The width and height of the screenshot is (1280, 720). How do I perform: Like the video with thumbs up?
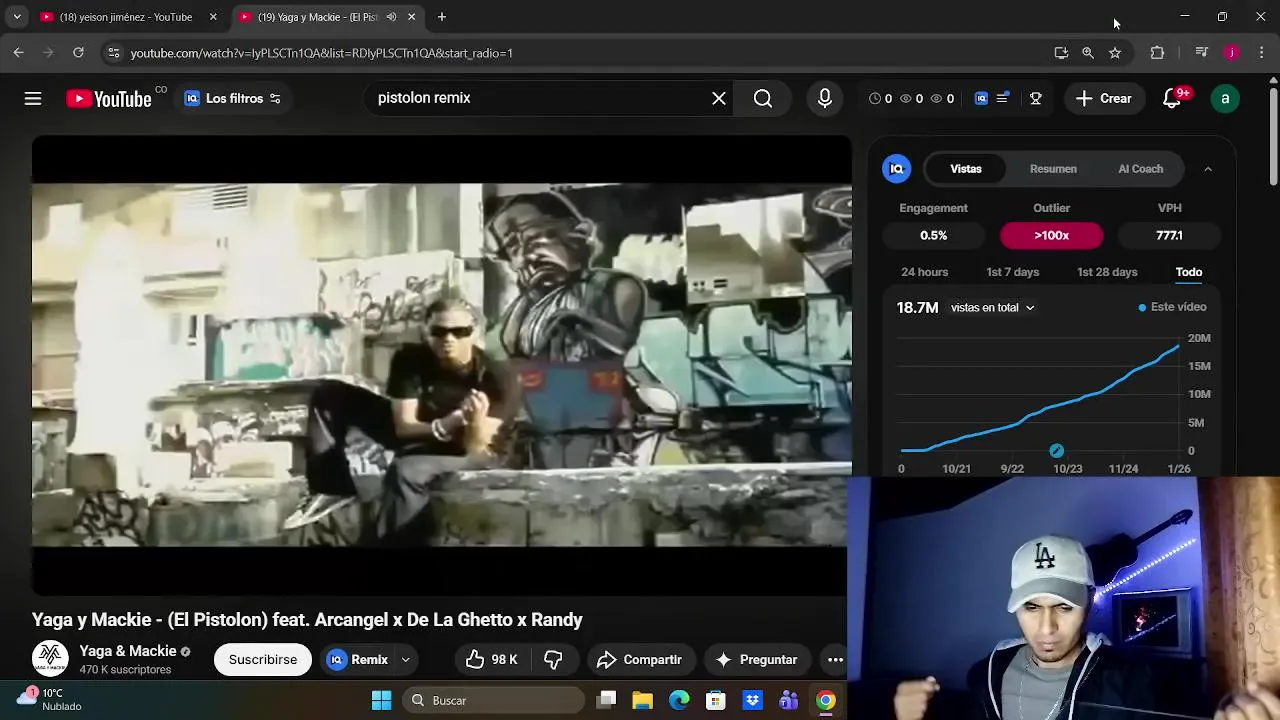pyautogui.click(x=491, y=660)
